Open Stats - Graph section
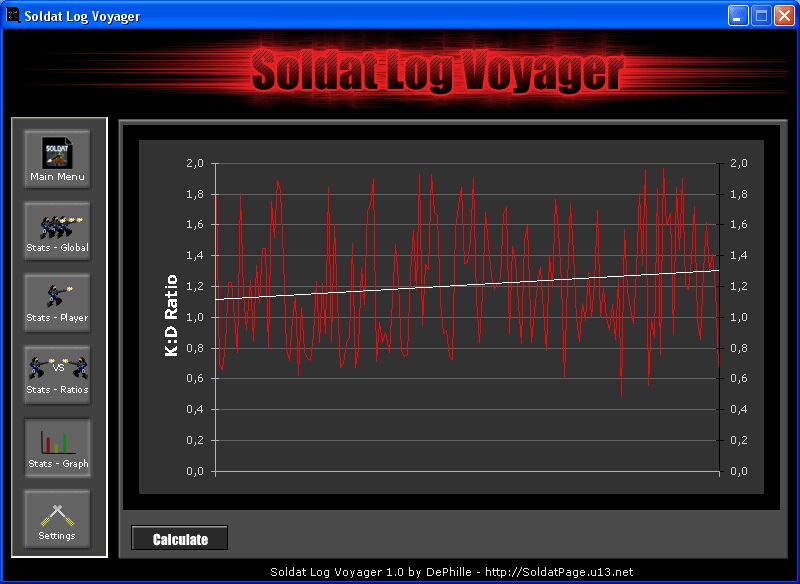The height and width of the screenshot is (584, 800). [x=57, y=448]
